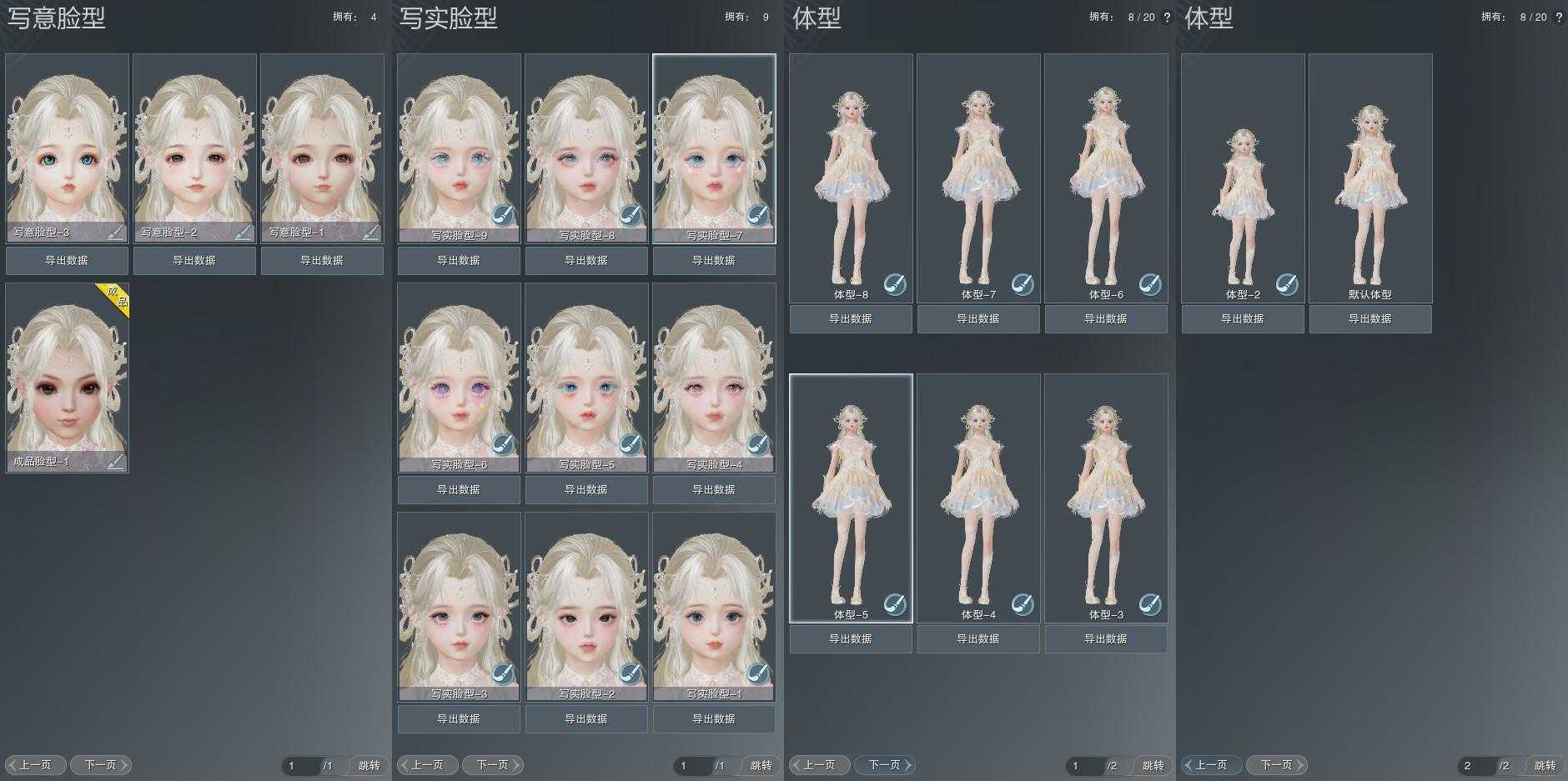Click the edit pencil icon on 写意脸型-3

[115, 233]
